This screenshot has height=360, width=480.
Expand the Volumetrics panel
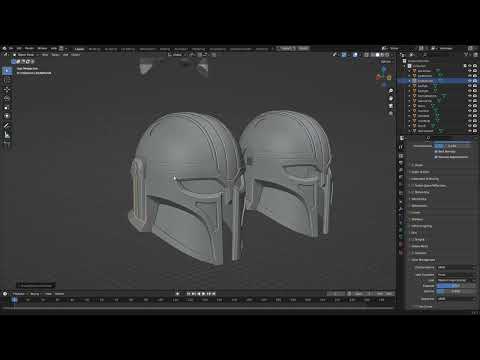pos(419,199)
